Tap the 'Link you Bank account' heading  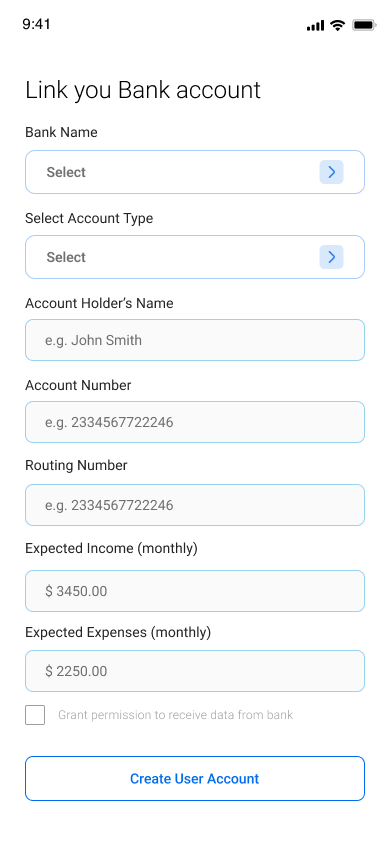point(143,90)
